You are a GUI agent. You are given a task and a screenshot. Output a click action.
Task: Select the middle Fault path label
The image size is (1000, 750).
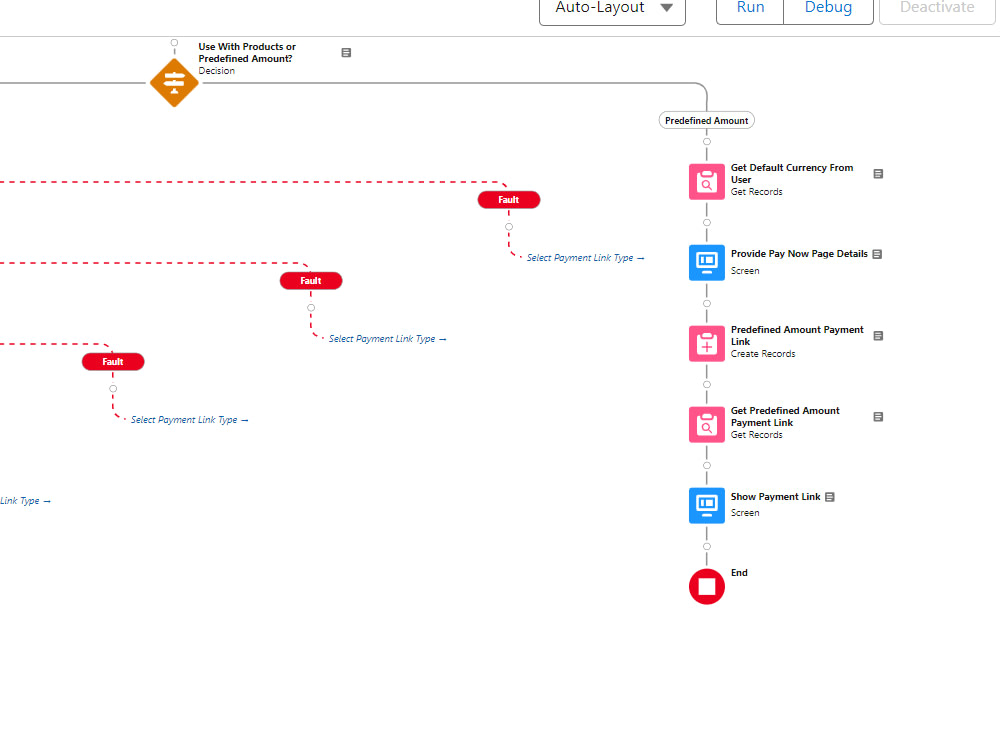click(x=311, y=281)
